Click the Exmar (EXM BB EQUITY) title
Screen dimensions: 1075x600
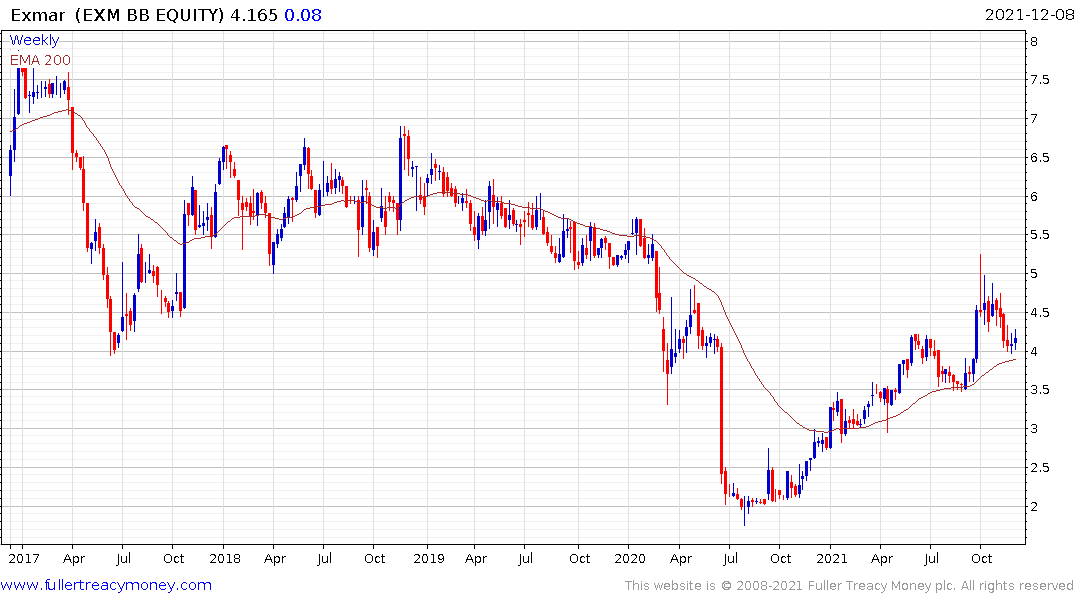(117, 15)
